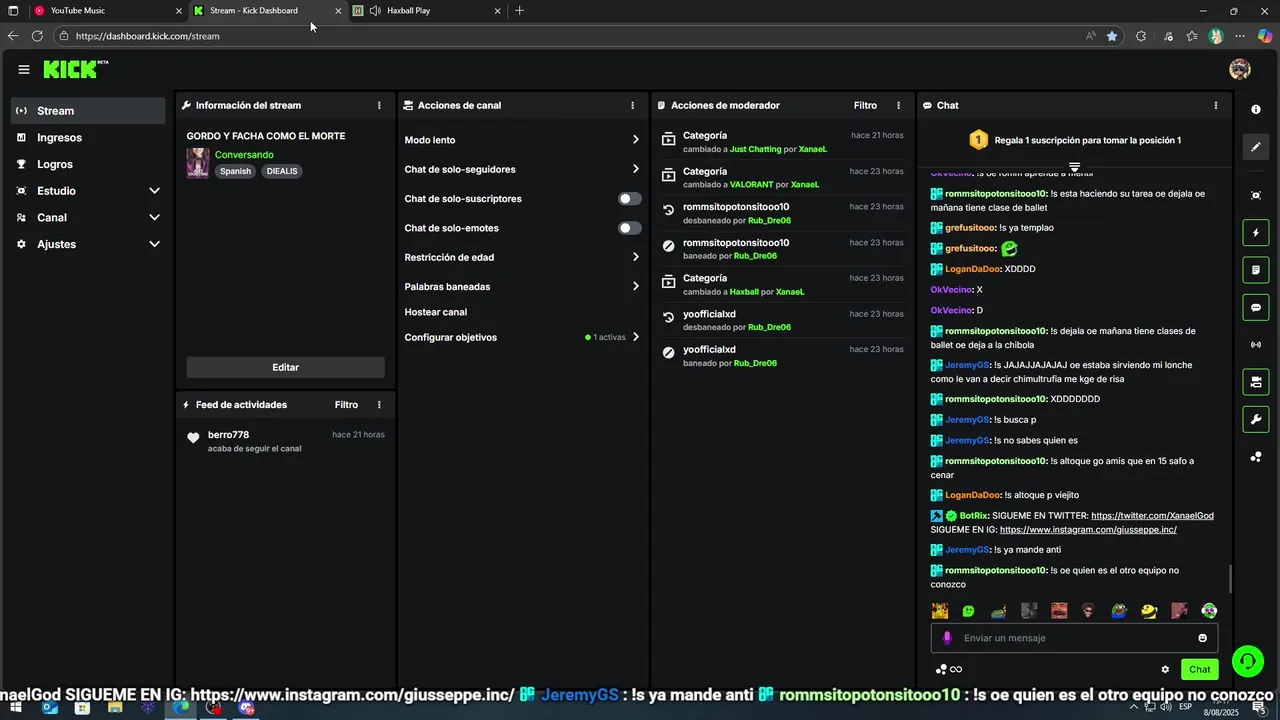Expand Restricción de edad settings
1280x720 pixels.
click(x=635, y=257)
